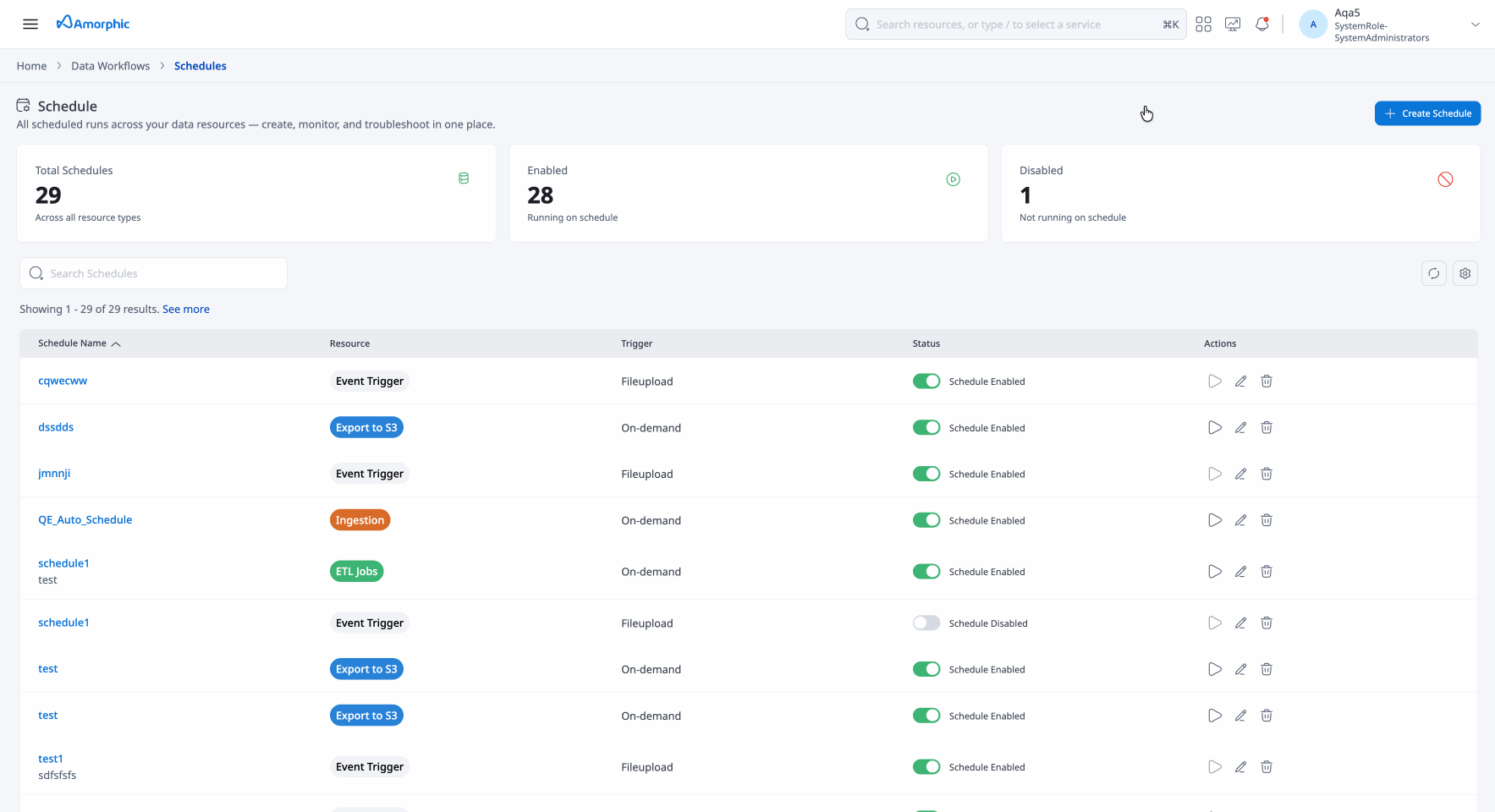
Task: Click dssdds Export to S3 tag
Action: [366, 428]
